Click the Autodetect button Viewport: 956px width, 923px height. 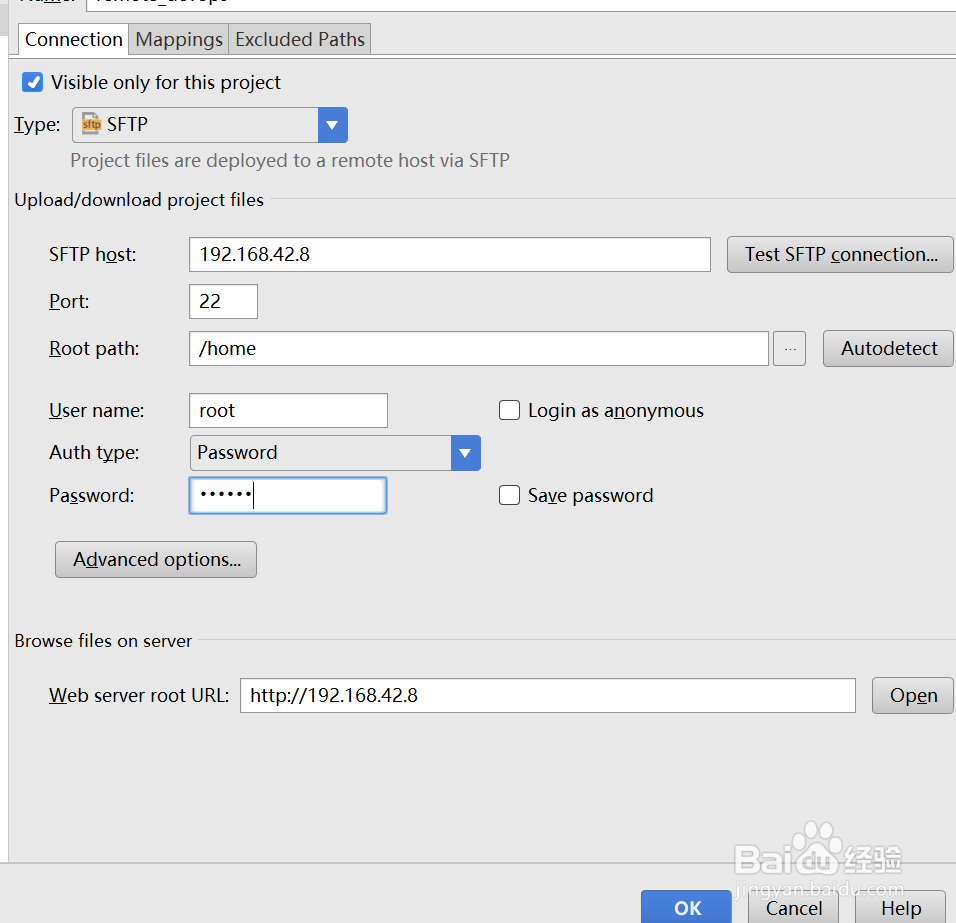coord(888,349)
